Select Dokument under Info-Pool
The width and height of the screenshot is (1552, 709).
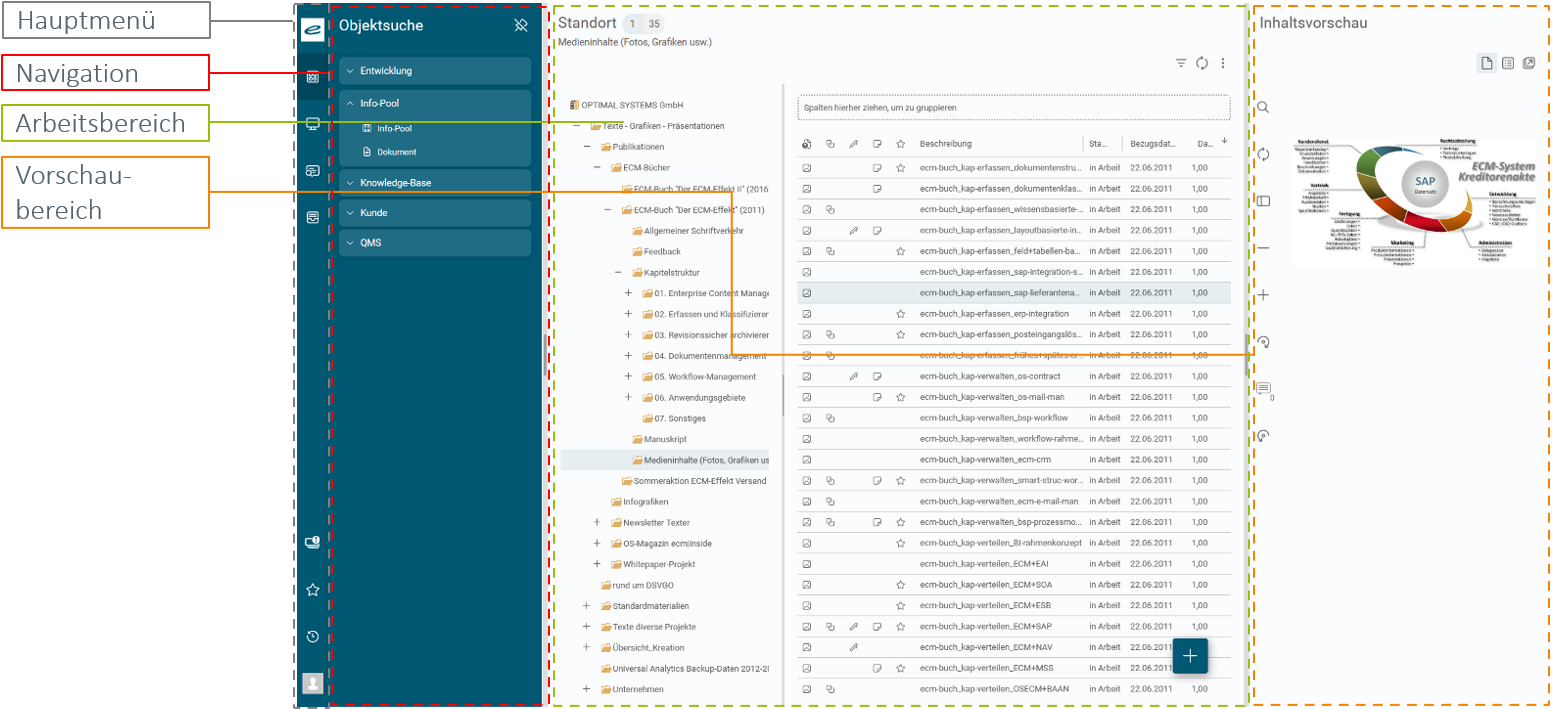coord(396,152)
